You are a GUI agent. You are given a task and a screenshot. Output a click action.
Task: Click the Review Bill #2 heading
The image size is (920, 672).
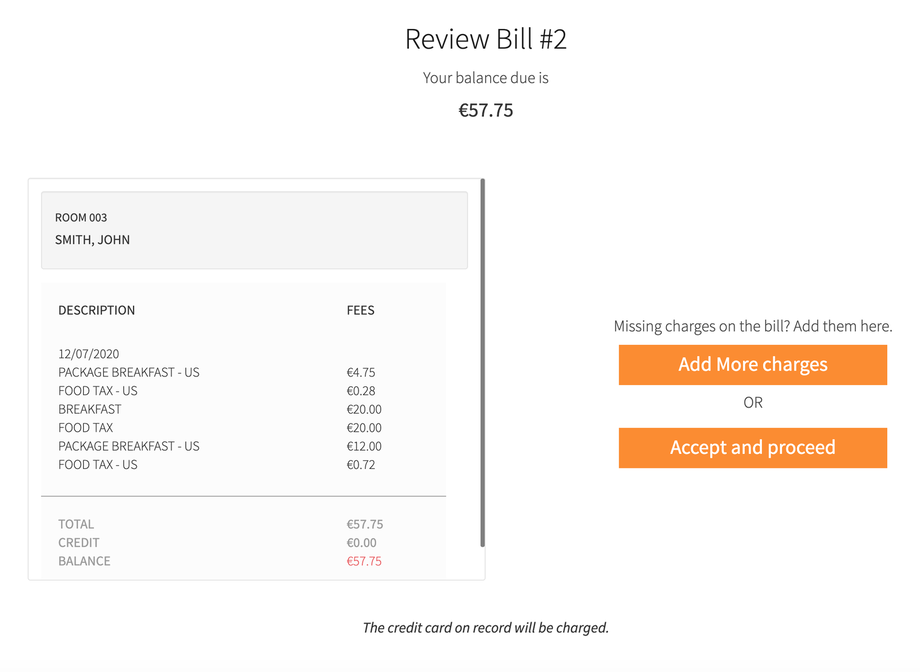486,39
